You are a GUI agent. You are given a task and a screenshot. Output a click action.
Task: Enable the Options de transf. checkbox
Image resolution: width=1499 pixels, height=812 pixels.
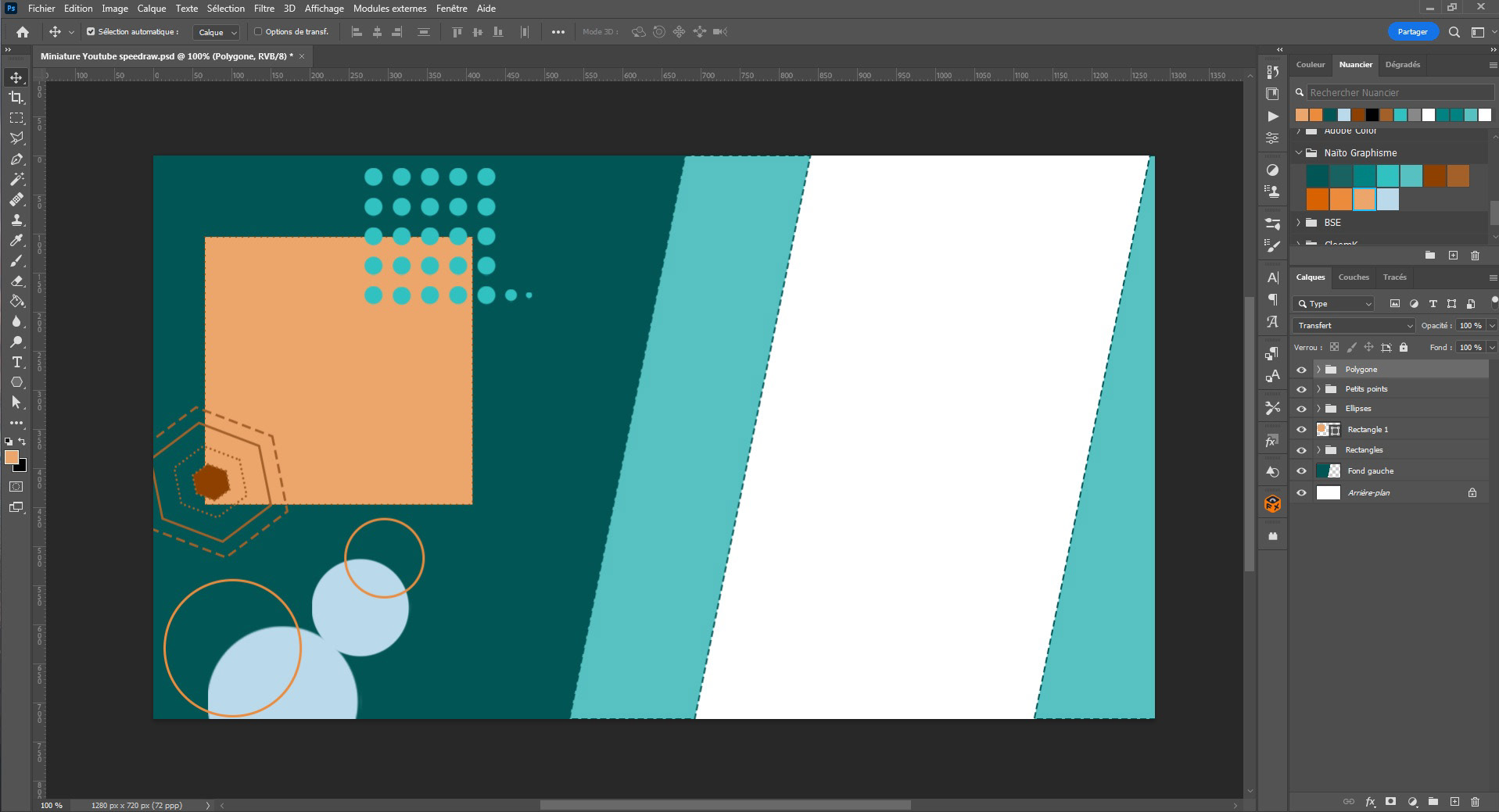pyautogui.click(x=258, y=32)
